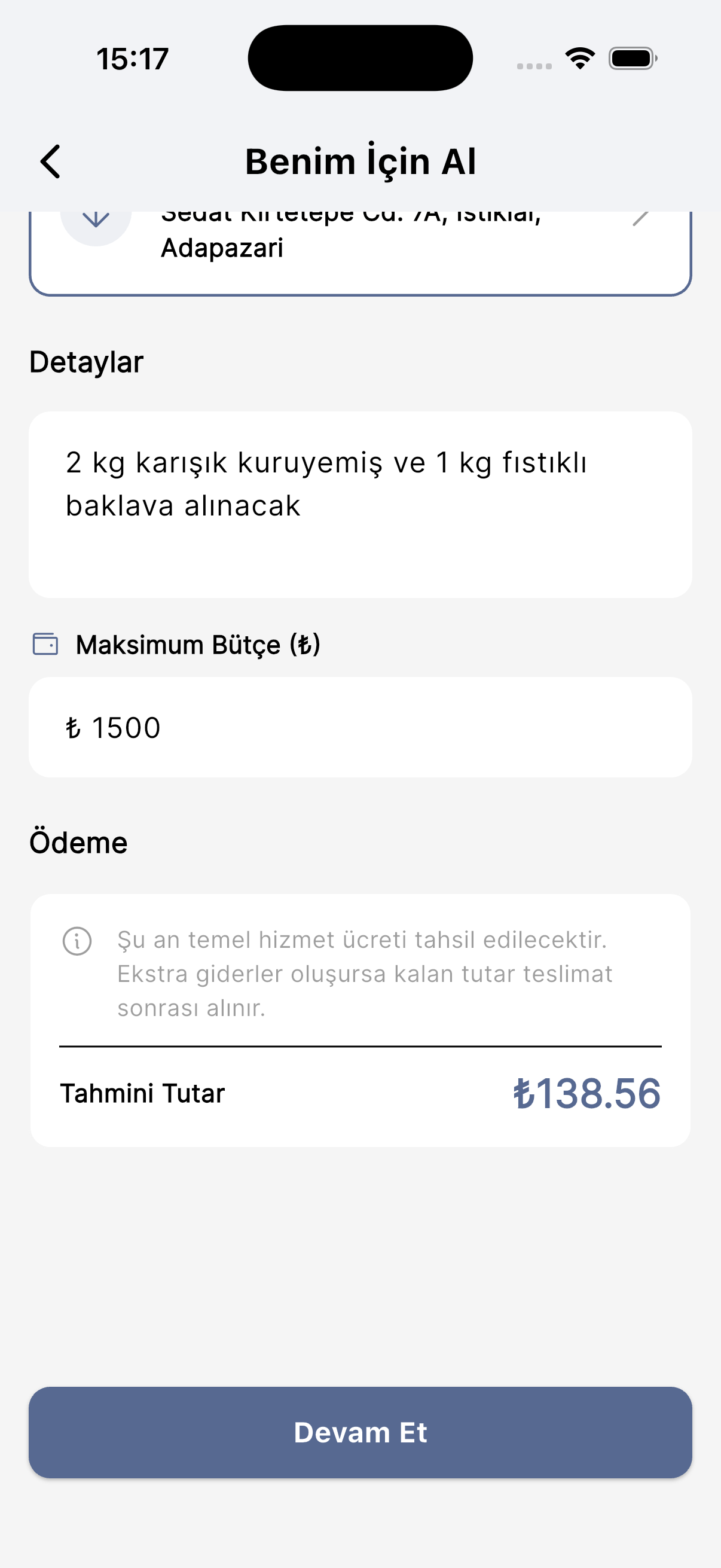Tap the Wi-Fi status icon
721x1568 pixels.
click(580, 59)
